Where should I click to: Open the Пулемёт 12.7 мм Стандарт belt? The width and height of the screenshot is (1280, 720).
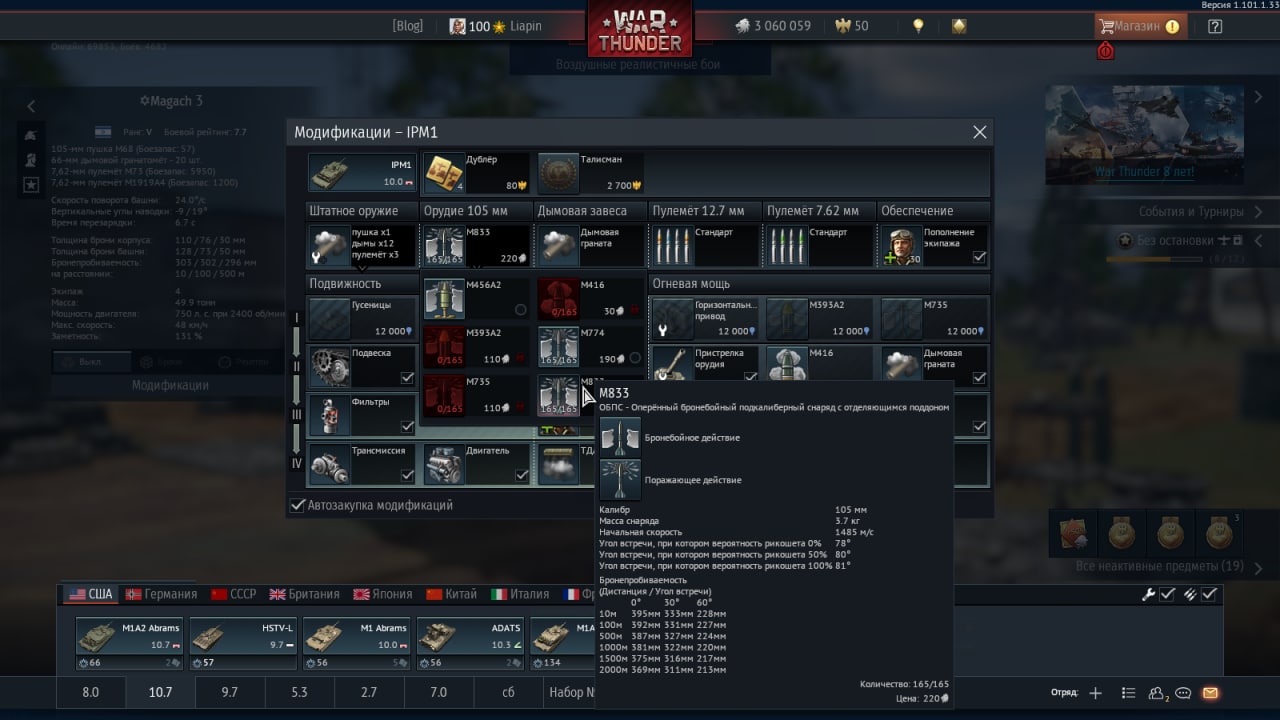tap(704, 245)
